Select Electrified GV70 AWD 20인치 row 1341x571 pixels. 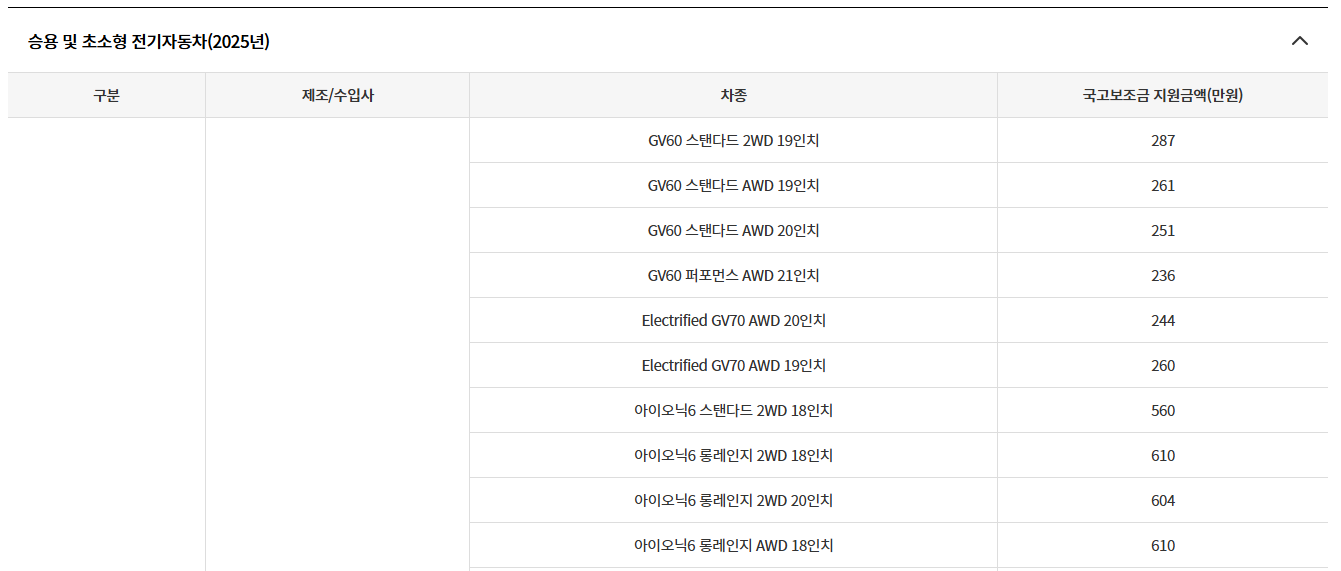point(899,321)
